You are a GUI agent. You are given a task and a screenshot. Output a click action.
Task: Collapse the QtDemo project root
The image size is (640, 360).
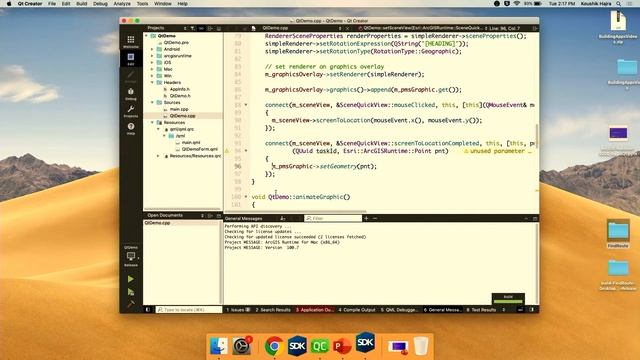click(147, 36)
